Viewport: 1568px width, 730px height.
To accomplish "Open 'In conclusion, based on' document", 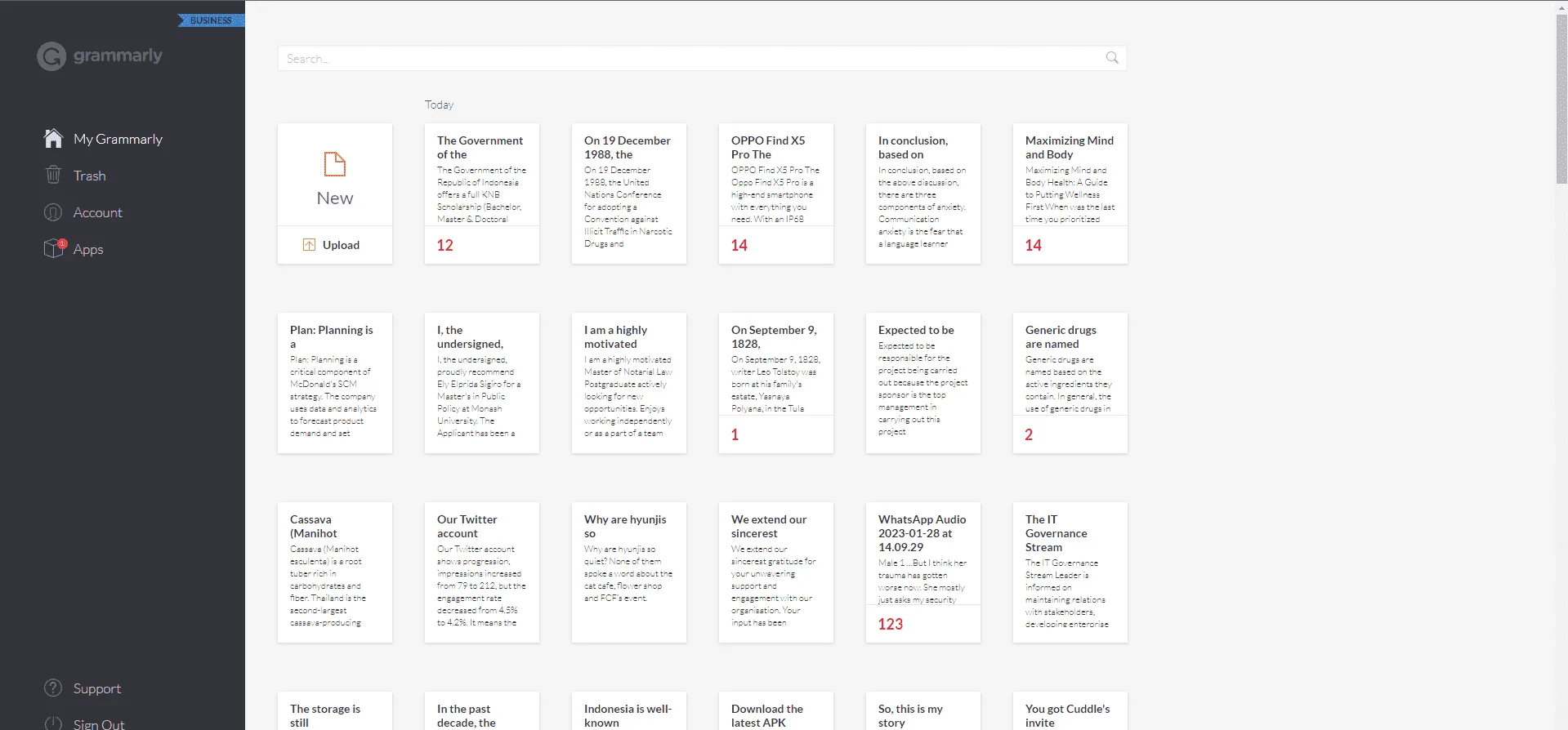I will point(923,194).
